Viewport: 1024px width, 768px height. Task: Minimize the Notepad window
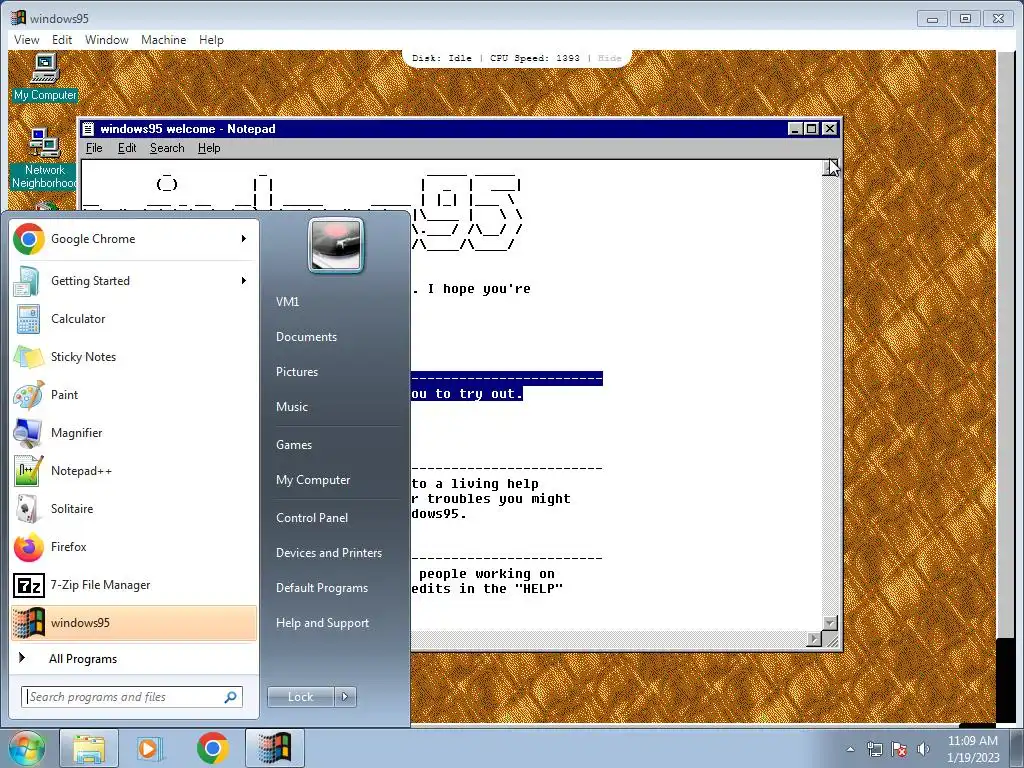coord(795,129)
